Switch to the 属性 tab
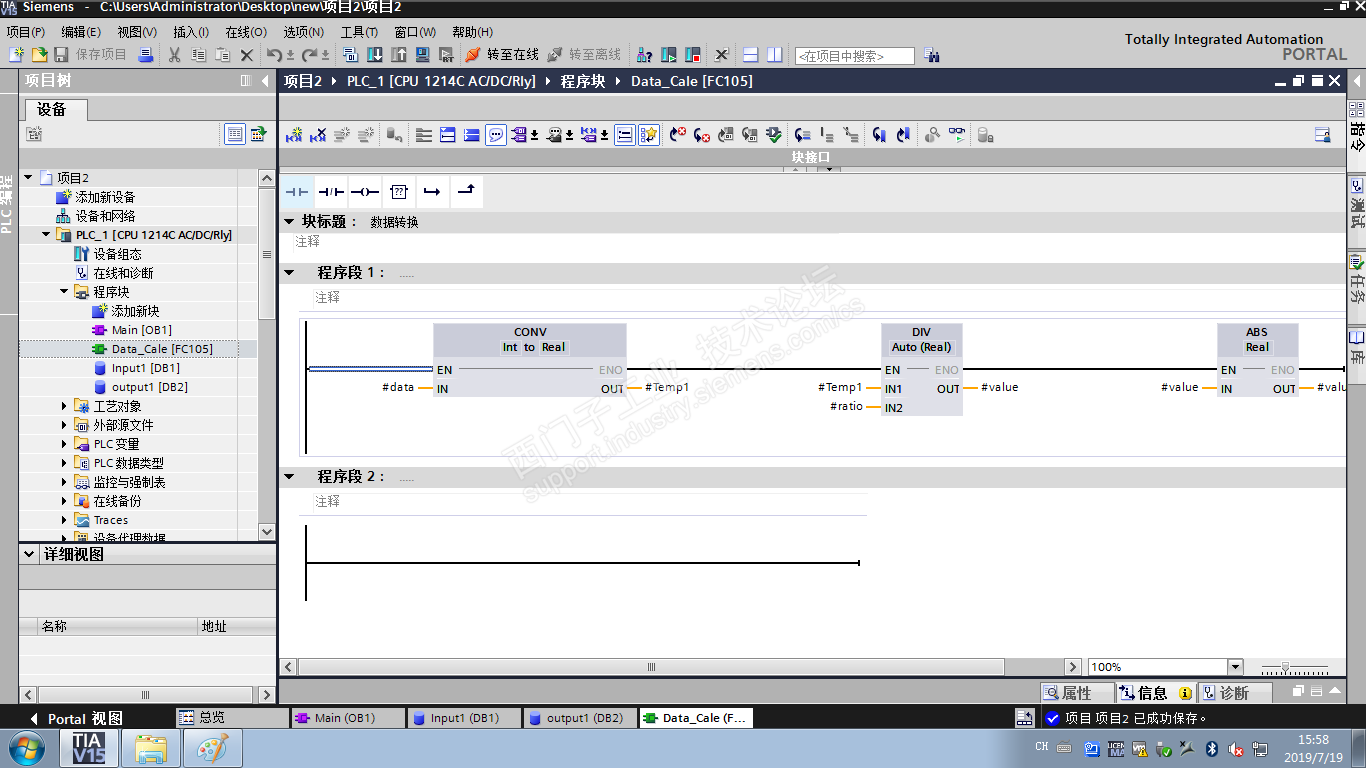 [1076, 693]
